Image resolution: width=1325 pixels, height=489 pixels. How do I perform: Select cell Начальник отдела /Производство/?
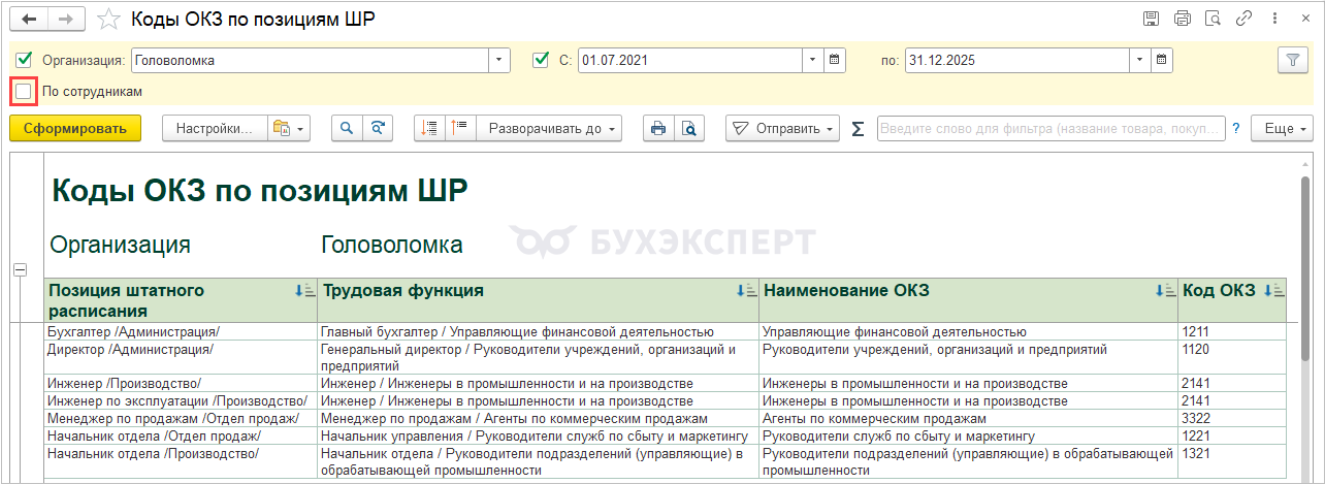(181, 462)
